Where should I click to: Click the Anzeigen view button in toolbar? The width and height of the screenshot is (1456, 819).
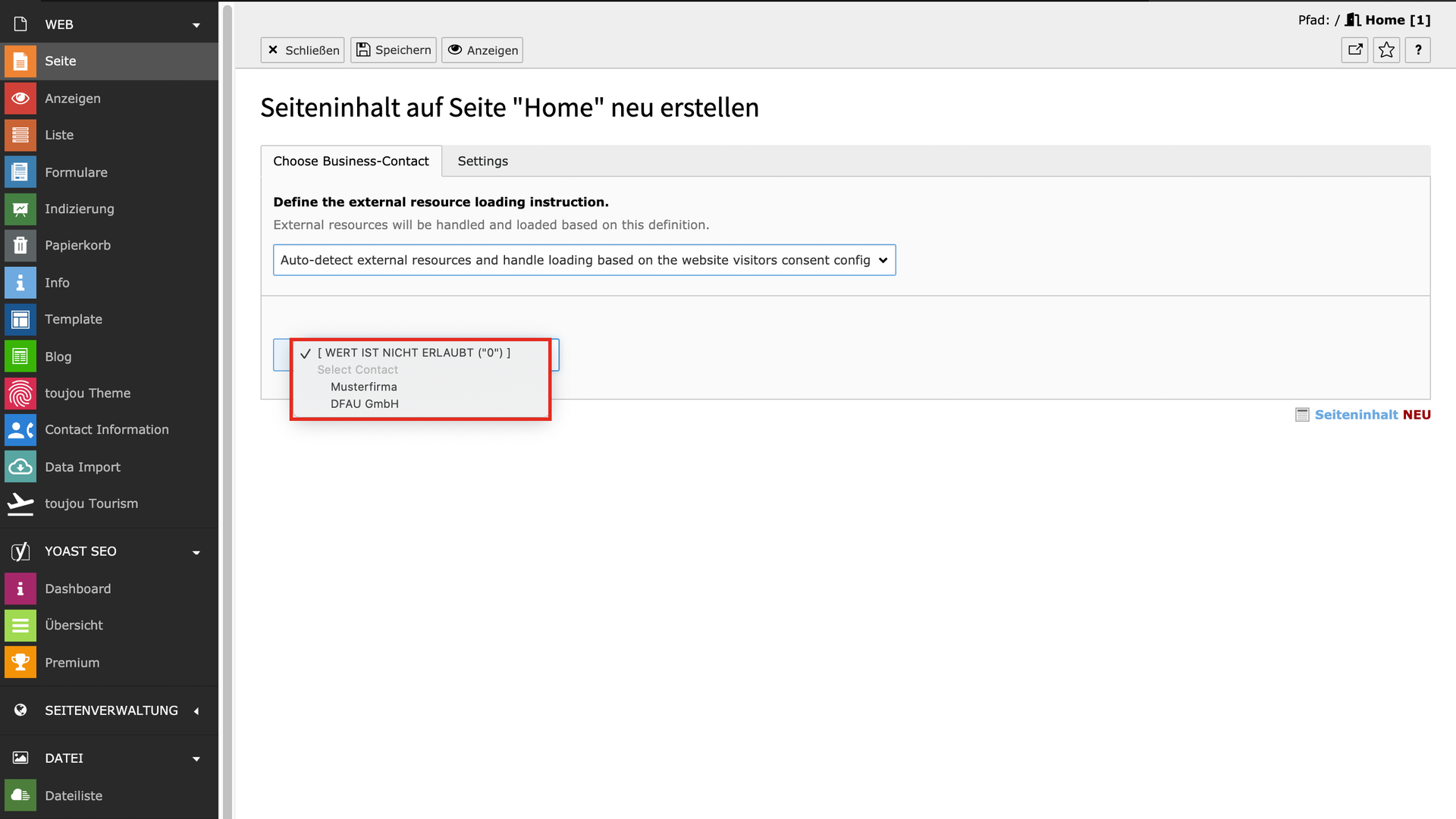(x=482, y=50)
